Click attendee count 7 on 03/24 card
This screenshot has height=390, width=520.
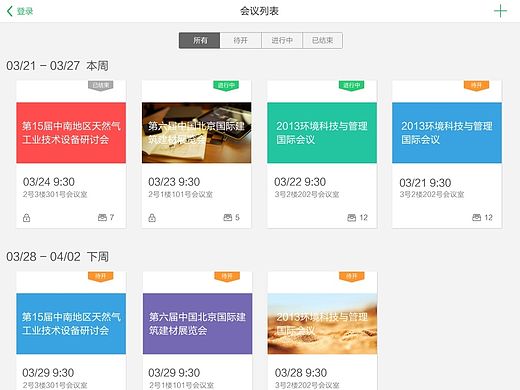point(112,217)
